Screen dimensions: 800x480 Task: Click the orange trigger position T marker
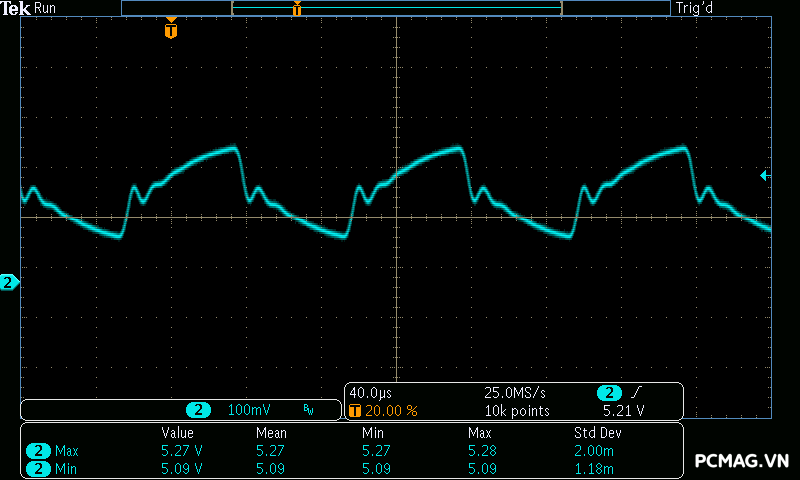[x=171, y=30]
